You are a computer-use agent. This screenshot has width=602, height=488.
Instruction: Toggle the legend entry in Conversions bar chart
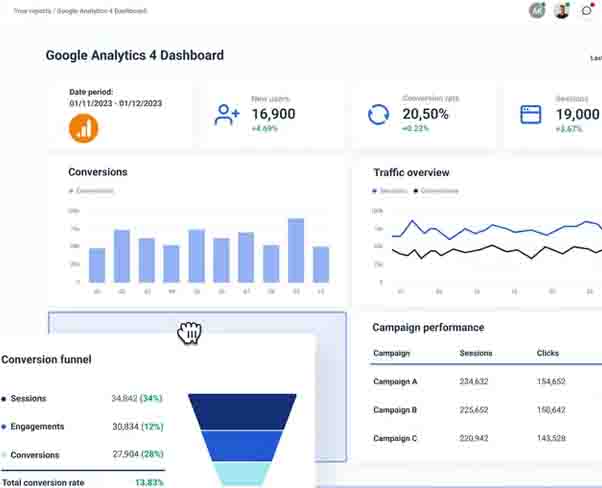click(x=91, y=191)
